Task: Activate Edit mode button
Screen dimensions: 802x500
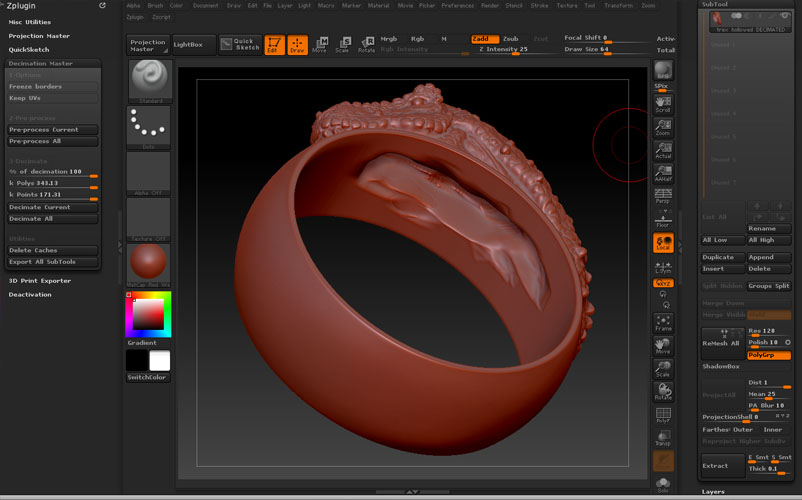Action: 274,45
